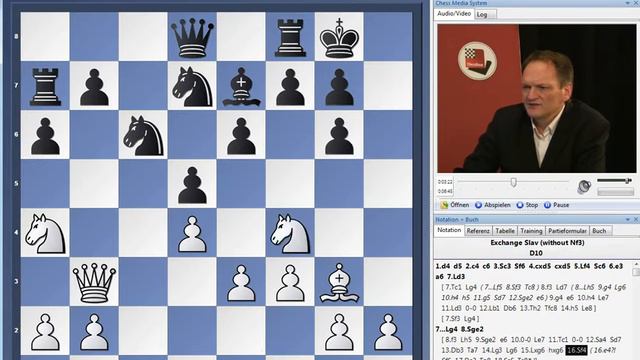Click the black pawn on g6
Image resolution: width=640 pixels, height=360 pixels.
coord(339,136)
